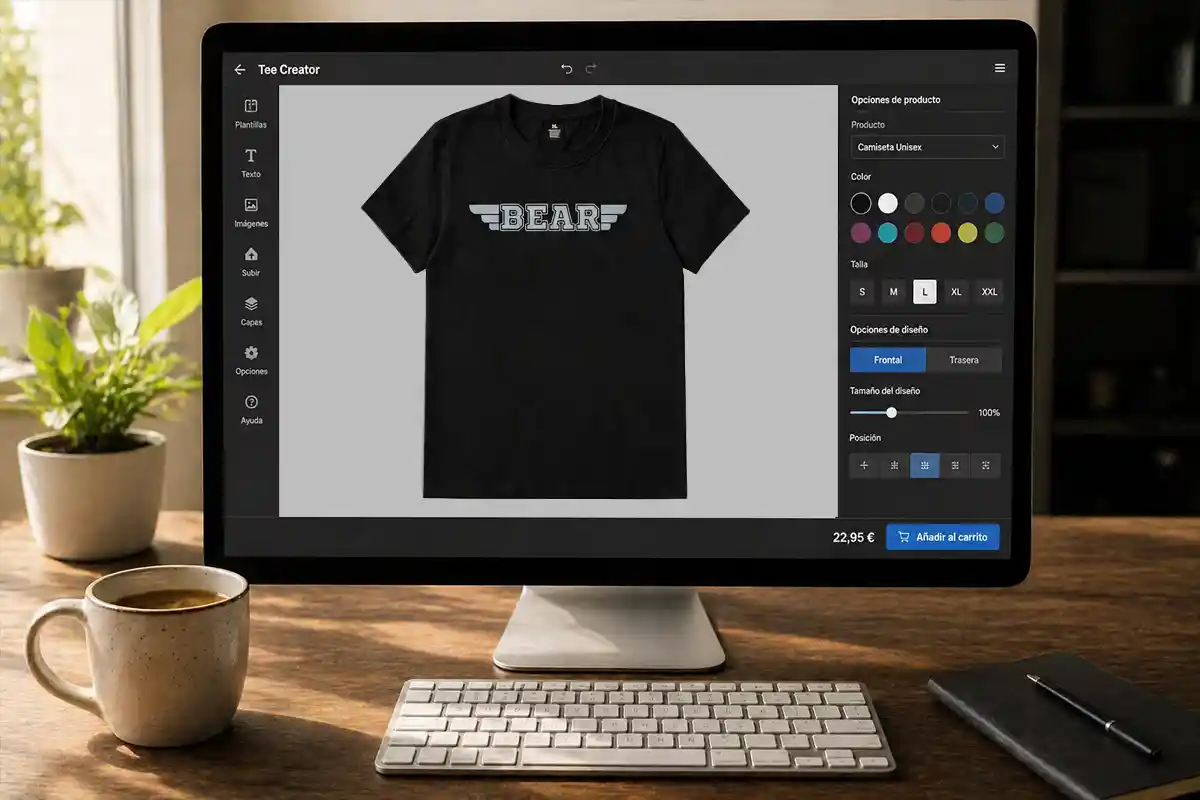This screenshot has width=1200, height=800.
Task: Click the BEAR wing design on the shirt
Action: coord(548,217)
